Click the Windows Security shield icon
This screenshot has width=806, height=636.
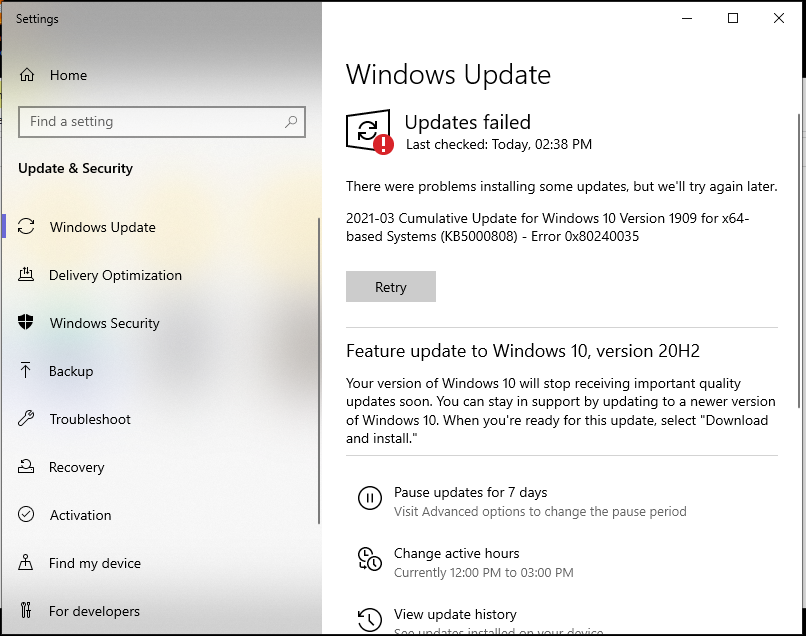tap(26, 322)
